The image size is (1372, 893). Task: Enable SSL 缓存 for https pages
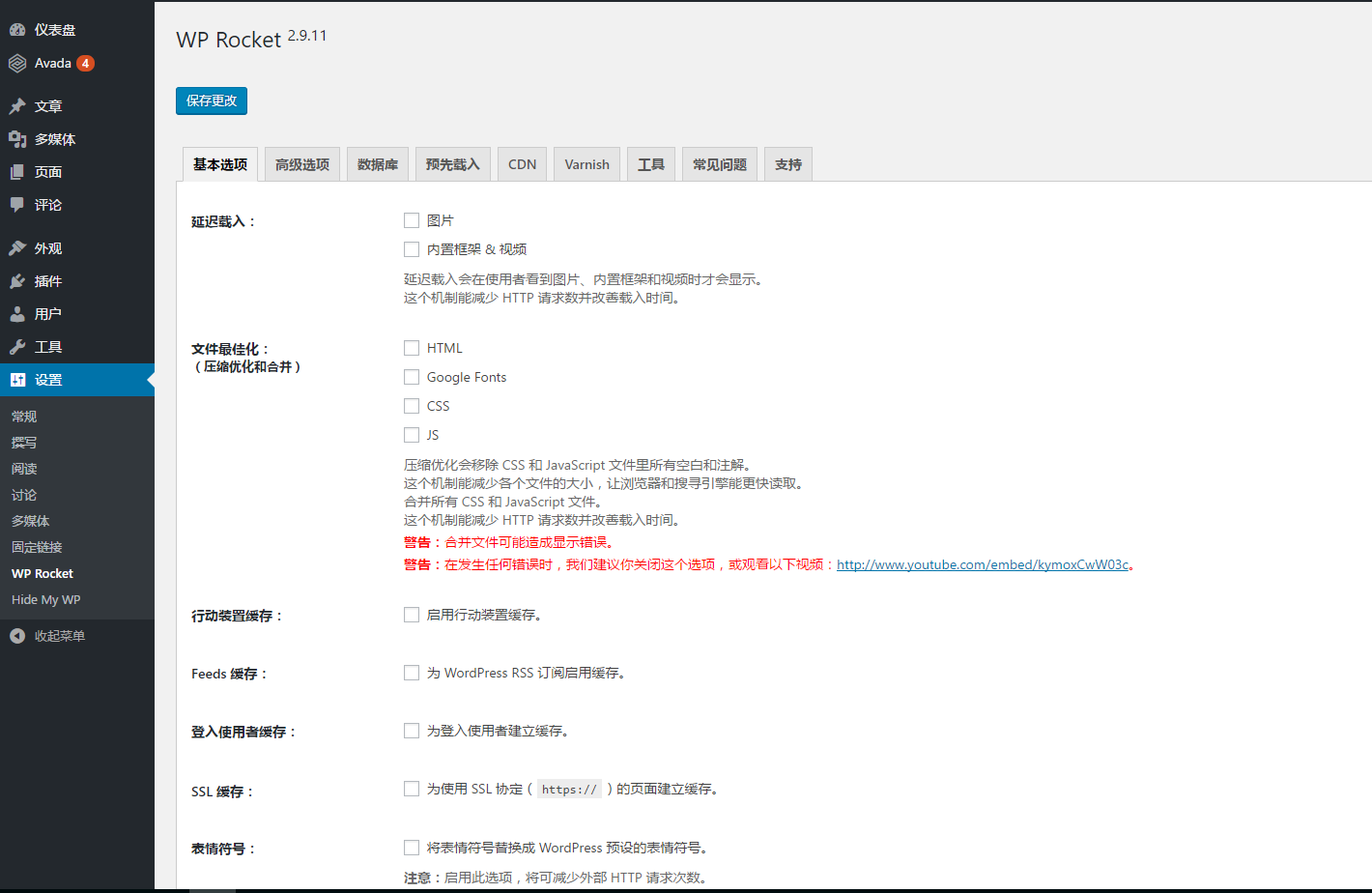411,788
